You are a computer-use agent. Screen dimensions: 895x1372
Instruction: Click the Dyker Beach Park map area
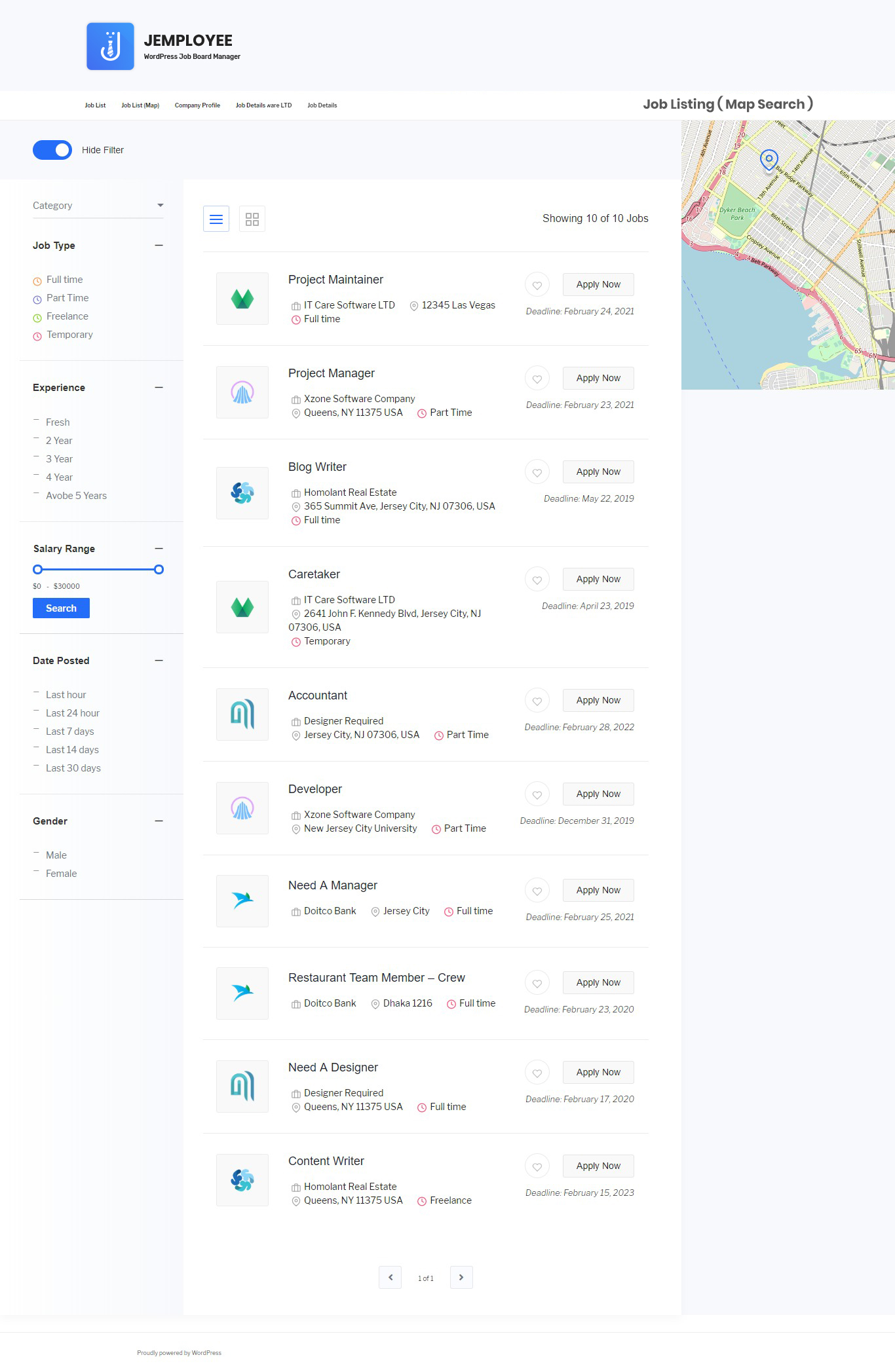(x=737, y=213)
